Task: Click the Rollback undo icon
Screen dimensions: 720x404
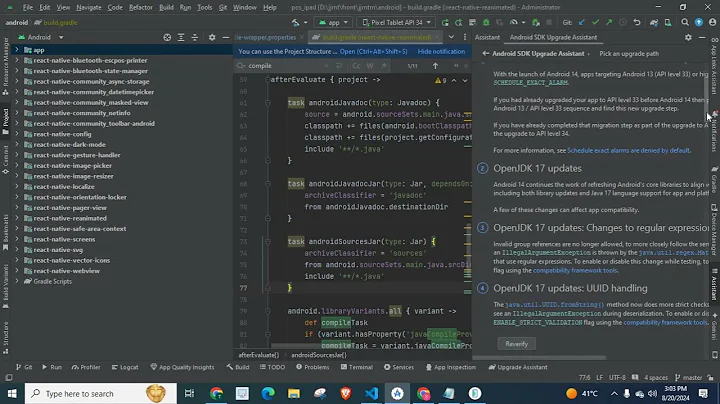Action: pyautogui.click(x=637, y=22)
